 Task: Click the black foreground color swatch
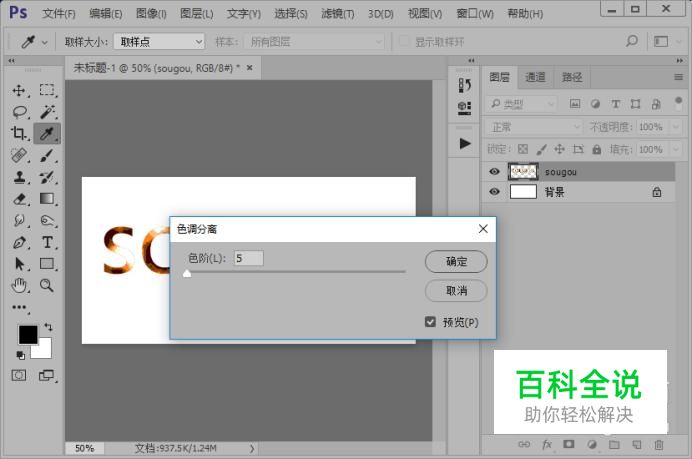point(26,334)
